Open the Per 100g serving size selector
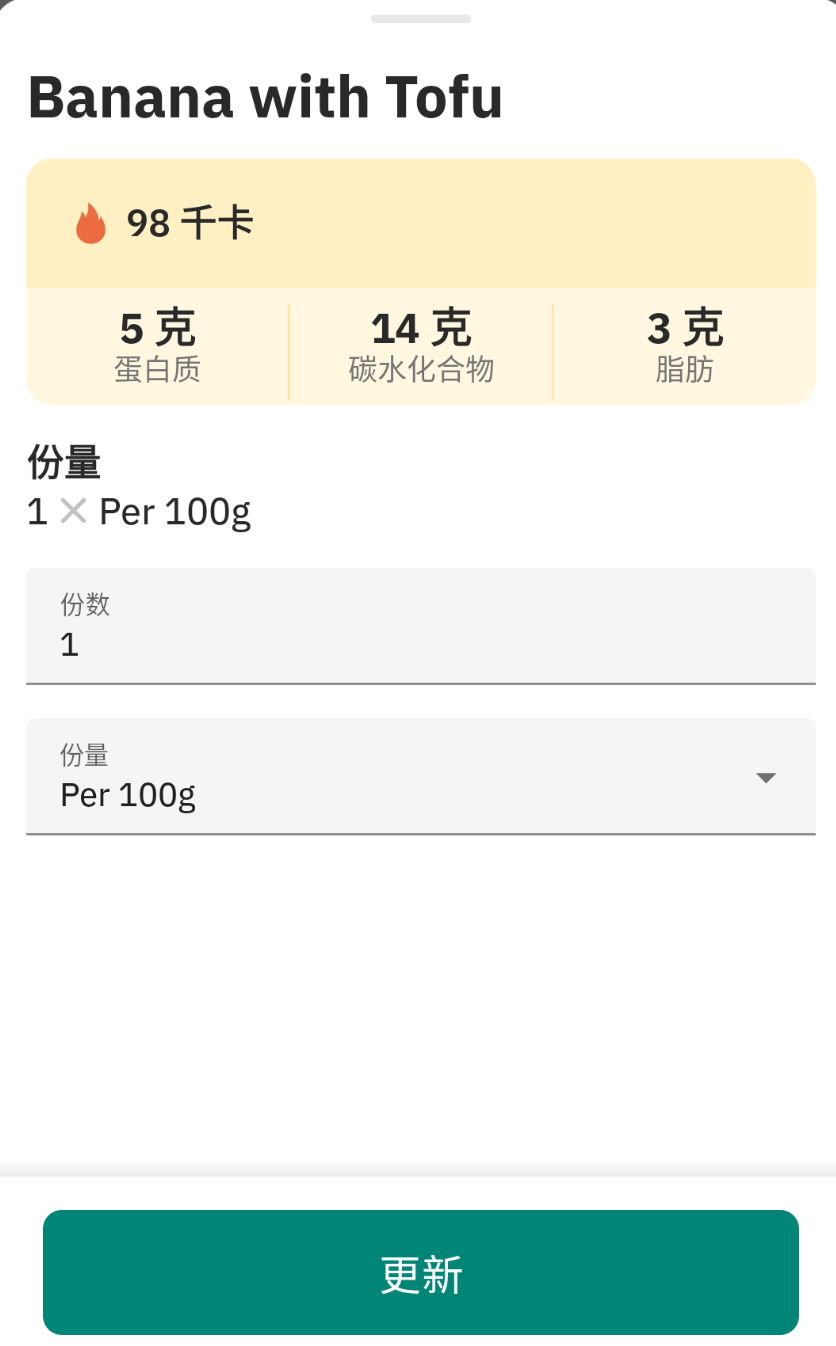The image size is (836, 1346). 400,777
